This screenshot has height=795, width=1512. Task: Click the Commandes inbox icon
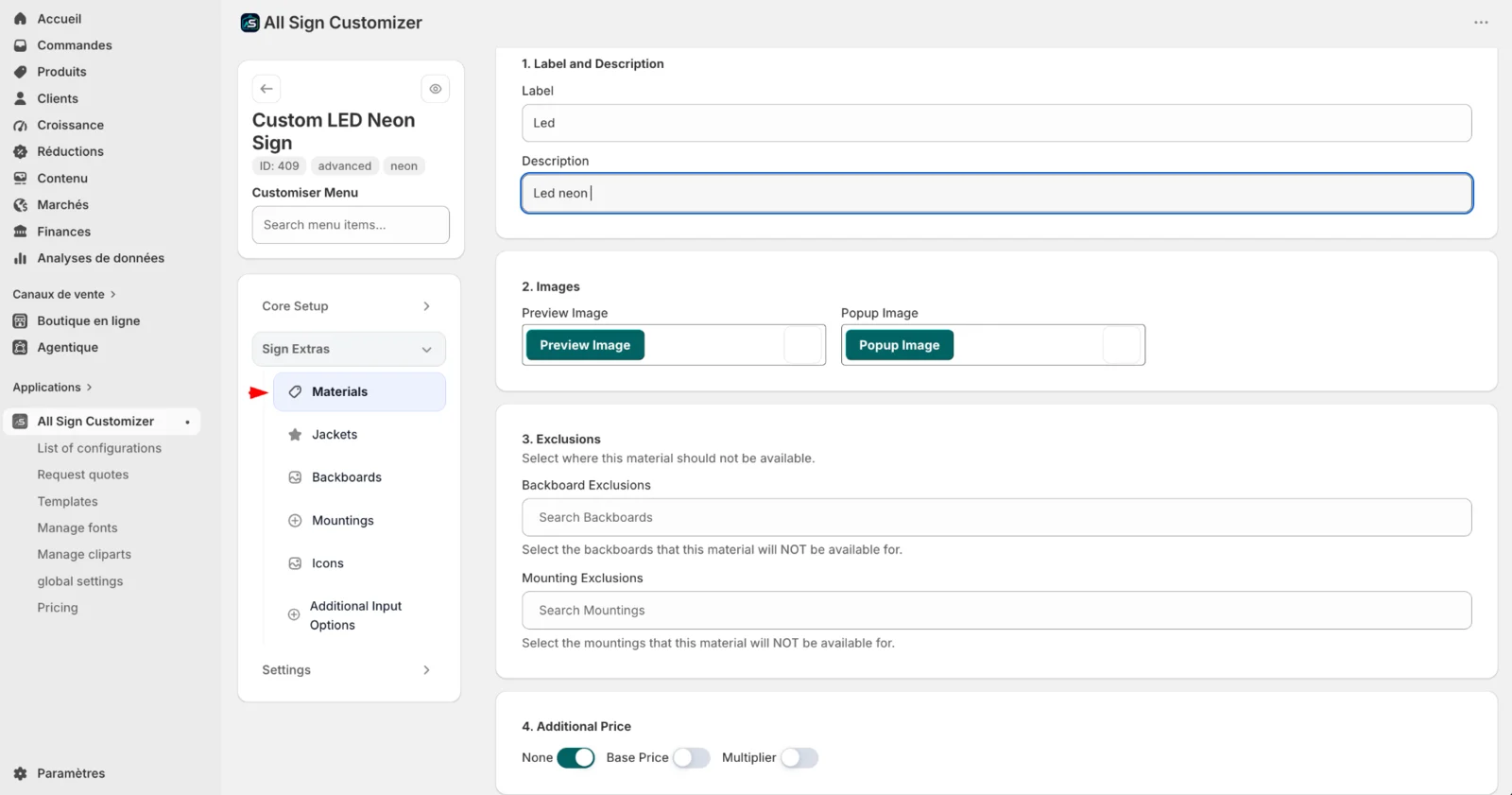[x=20, y=45]
